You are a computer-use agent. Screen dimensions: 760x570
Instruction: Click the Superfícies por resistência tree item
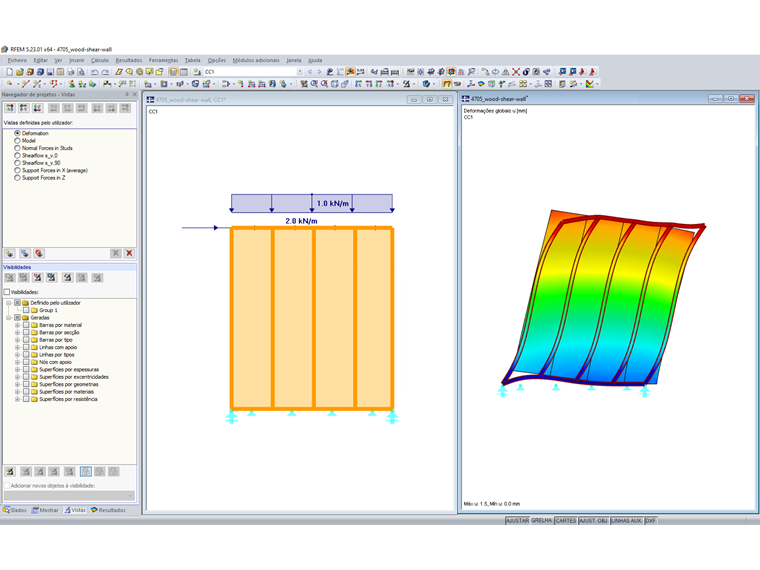pyautogui.click(x=68, y=399)
